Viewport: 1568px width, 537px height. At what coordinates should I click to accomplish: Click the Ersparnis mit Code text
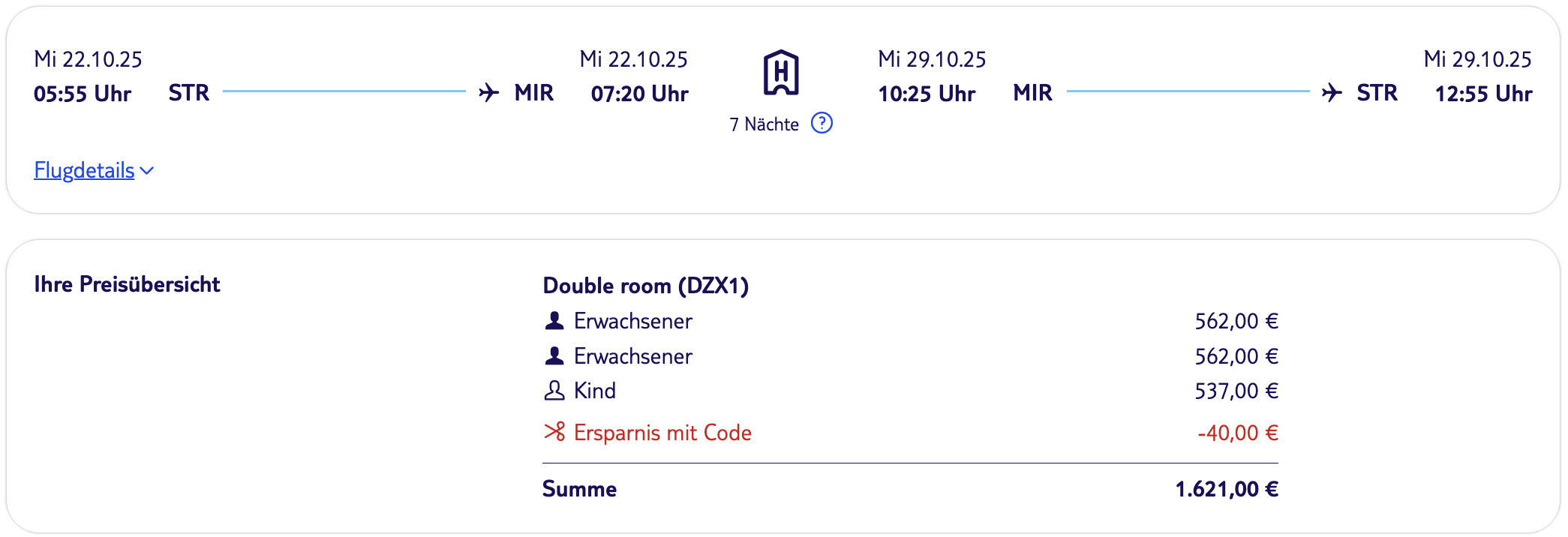point(662,433)
